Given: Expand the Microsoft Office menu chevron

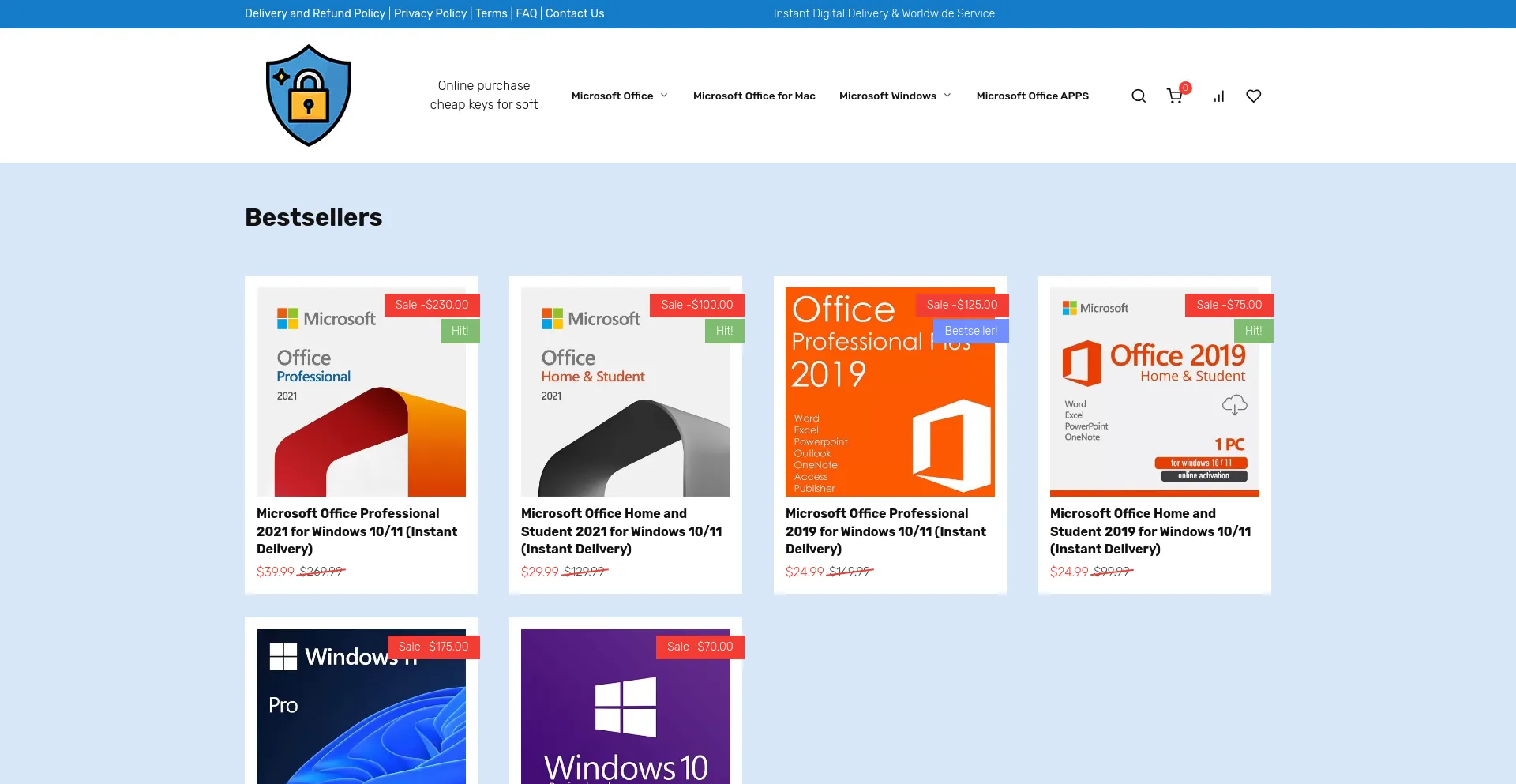Looking at the screenshot, I should pyautogui.click(x=664, y=96).
